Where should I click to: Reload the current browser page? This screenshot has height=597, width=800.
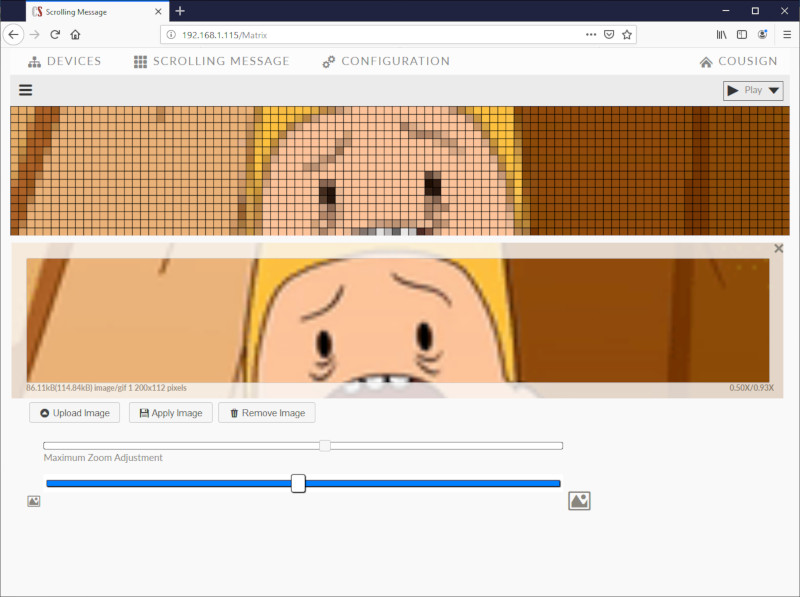(x=55, y=34)
